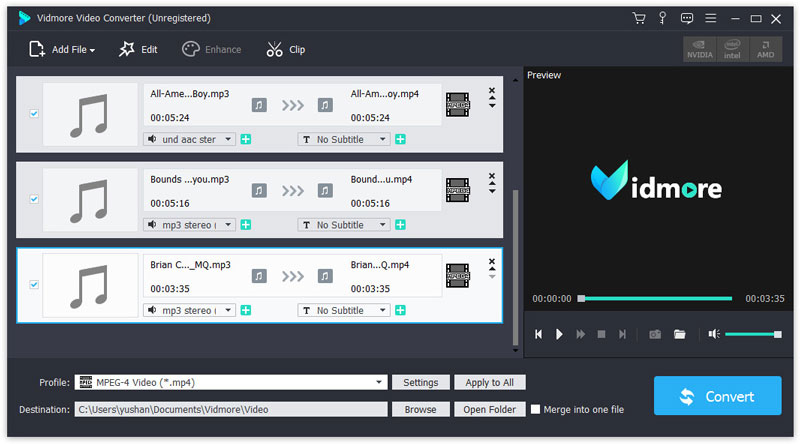Enable Merge into one file
Image resolution: width=800 pixels, height=444 pixels.
536,409
